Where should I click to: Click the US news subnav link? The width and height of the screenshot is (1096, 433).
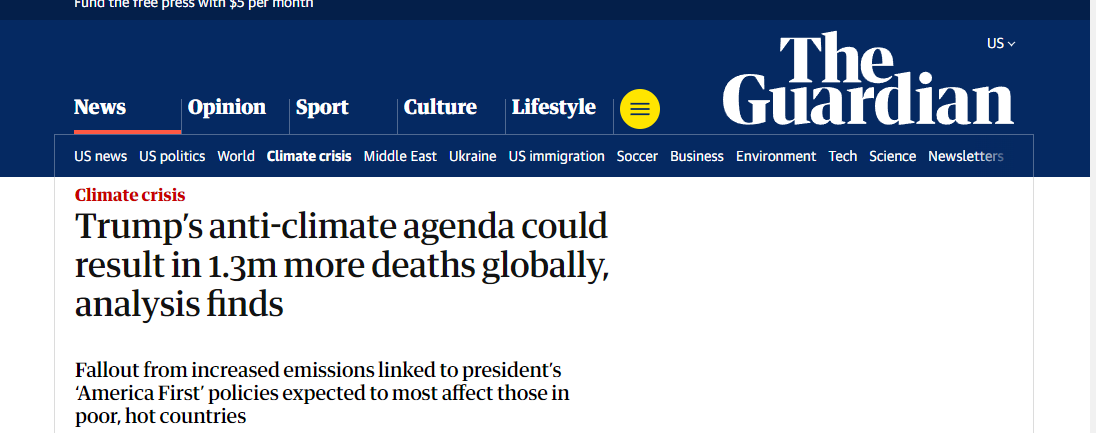(100, 156)
